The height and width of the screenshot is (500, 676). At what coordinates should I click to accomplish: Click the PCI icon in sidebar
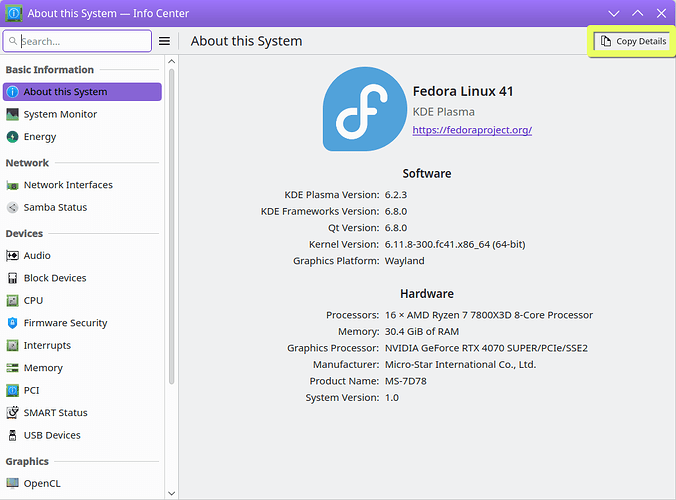13,391
